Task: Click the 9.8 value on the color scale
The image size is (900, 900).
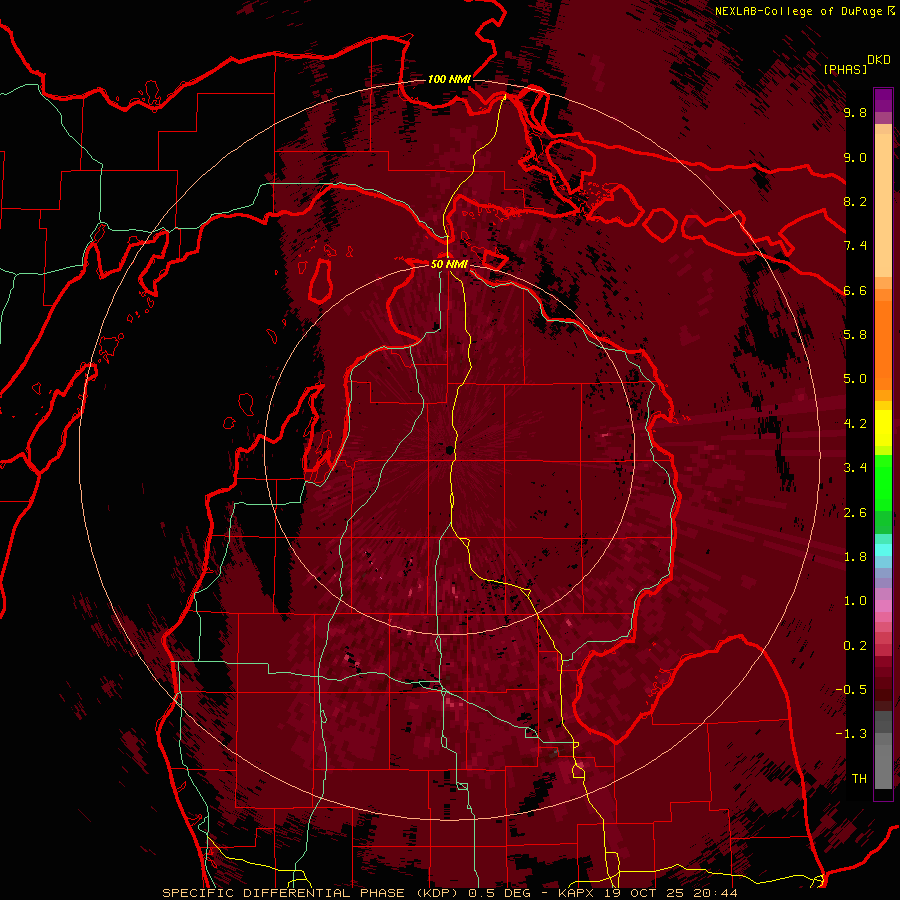Action: [x=855, y=112]
